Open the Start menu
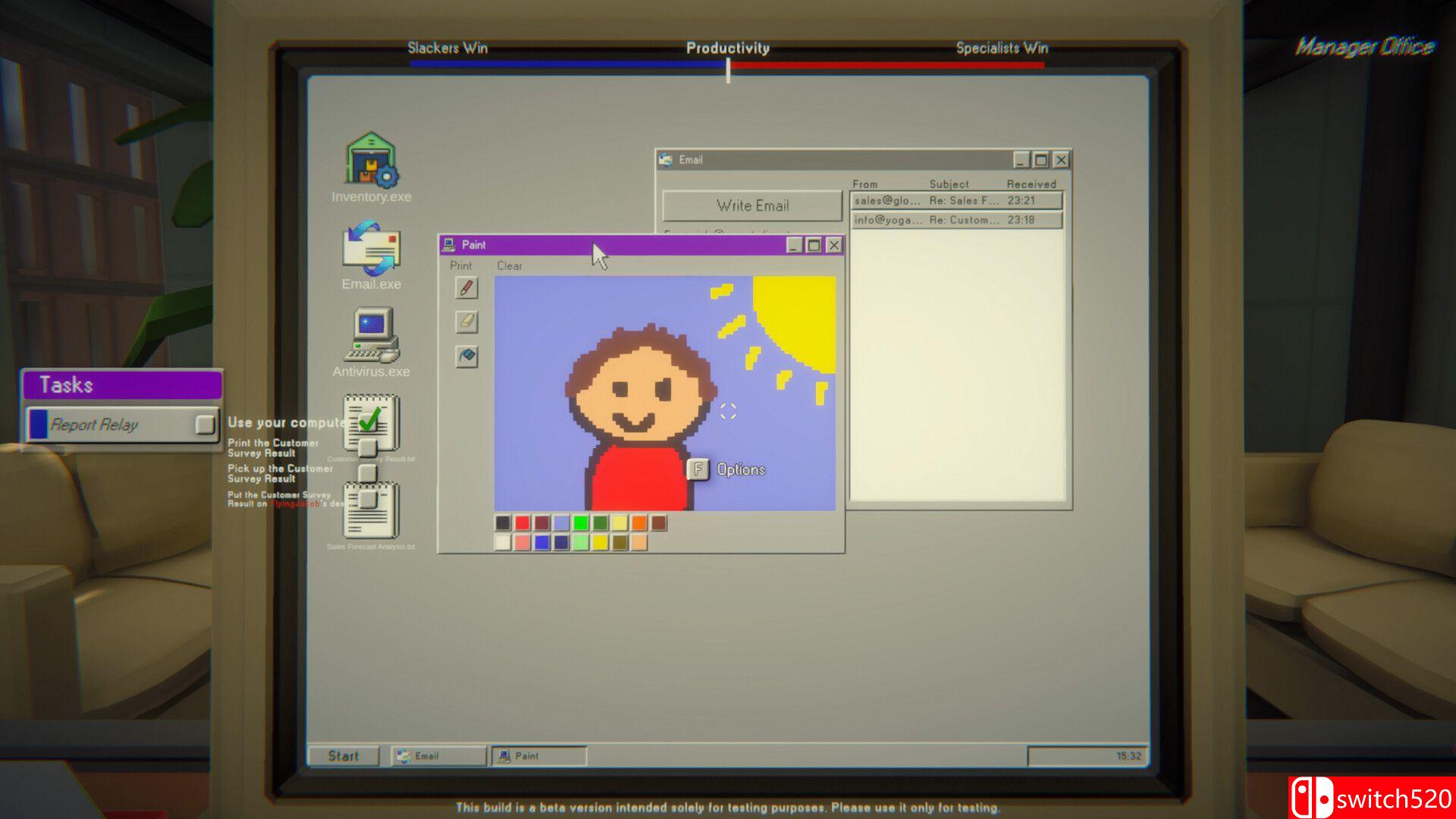Screen dimensions: 1456x819 [343, 756]
